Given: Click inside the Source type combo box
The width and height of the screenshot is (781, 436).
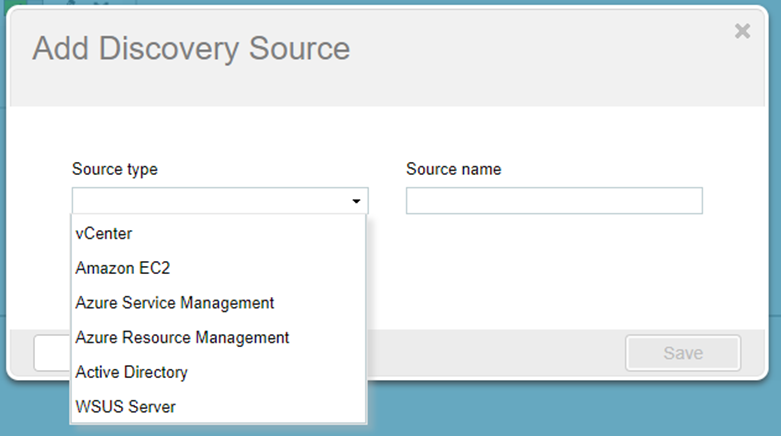Looking at the screenshot, I should pyautogui.click(x=210, y=201).
